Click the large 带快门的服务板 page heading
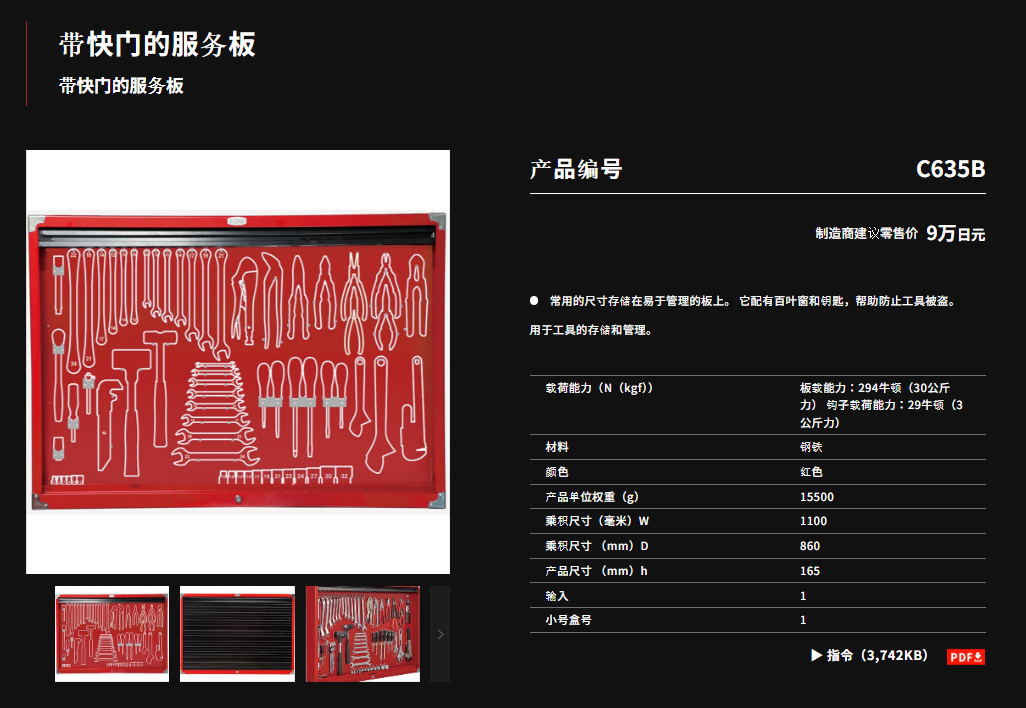The image size is (1026, 708). (157, 45)
